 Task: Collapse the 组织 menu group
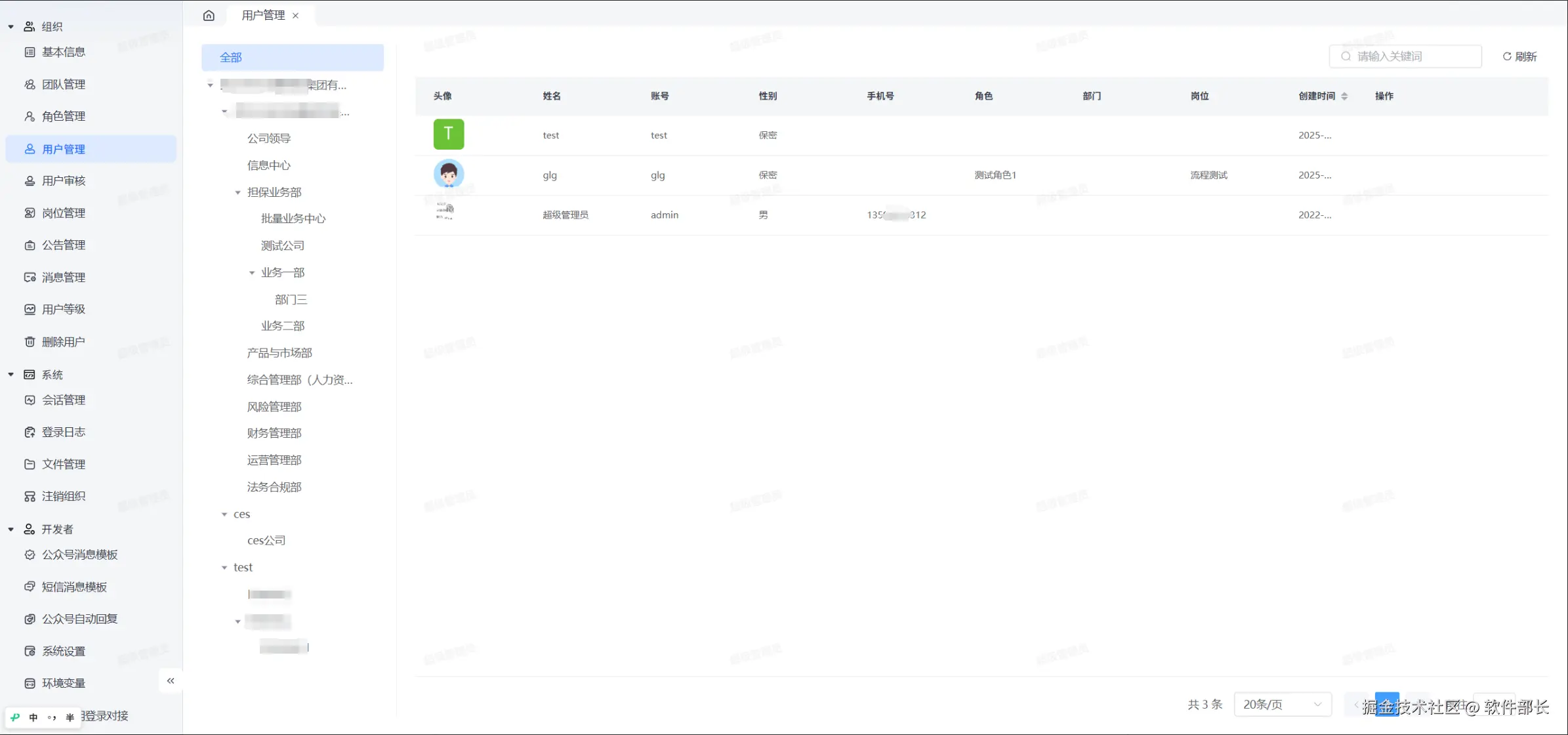[11, 27]
